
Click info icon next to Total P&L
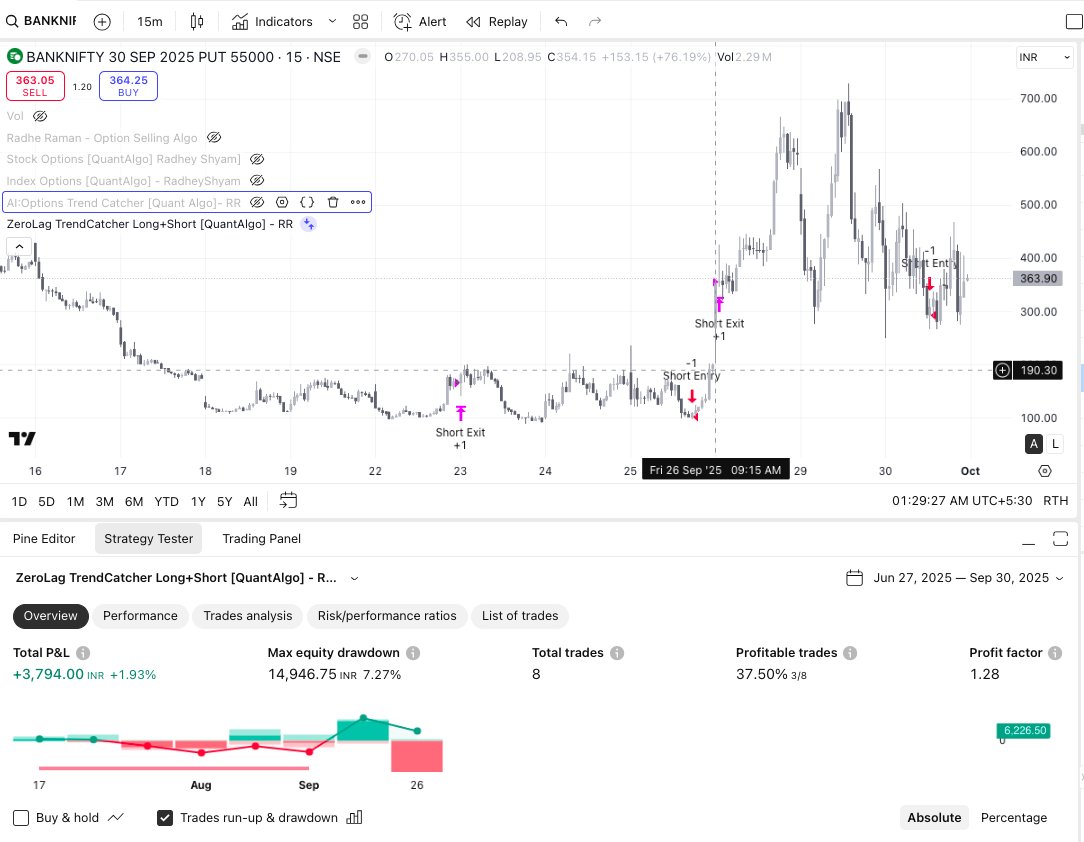(x=83, y=653)
